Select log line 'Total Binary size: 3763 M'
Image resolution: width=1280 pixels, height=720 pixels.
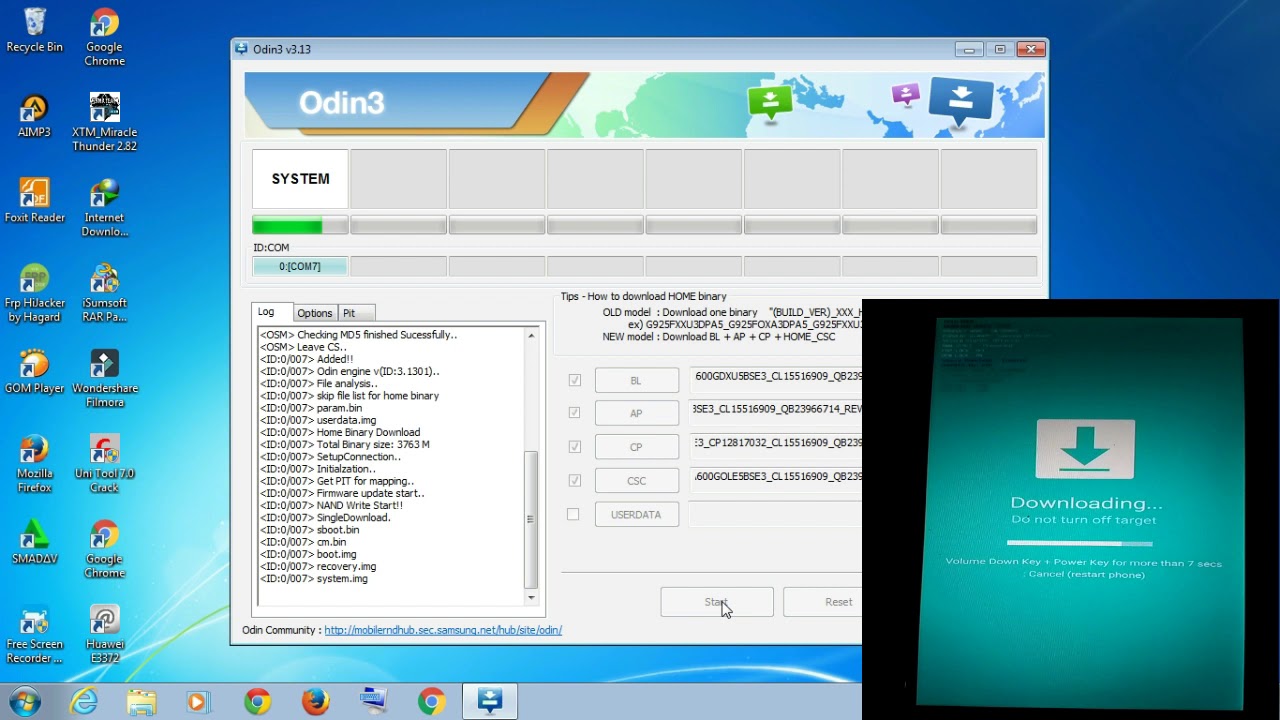click(345, 445)
